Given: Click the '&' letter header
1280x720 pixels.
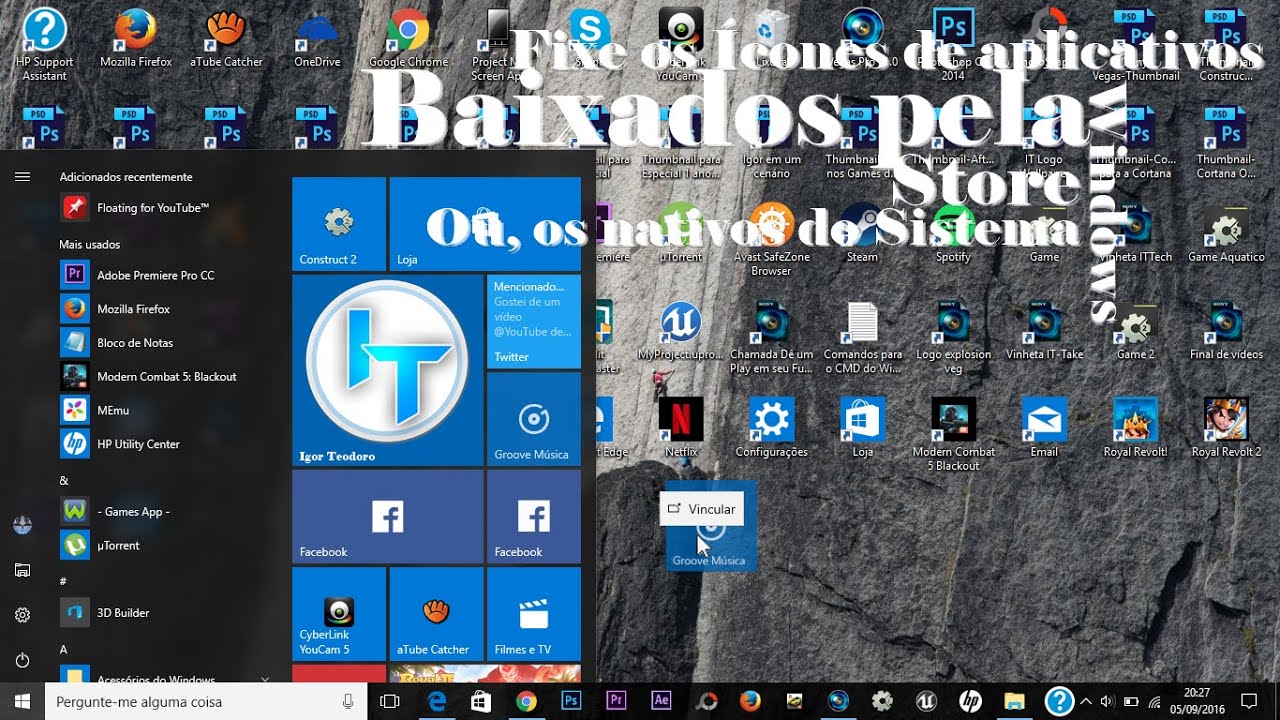Looking at the screenshot, I should pos(64,481).
